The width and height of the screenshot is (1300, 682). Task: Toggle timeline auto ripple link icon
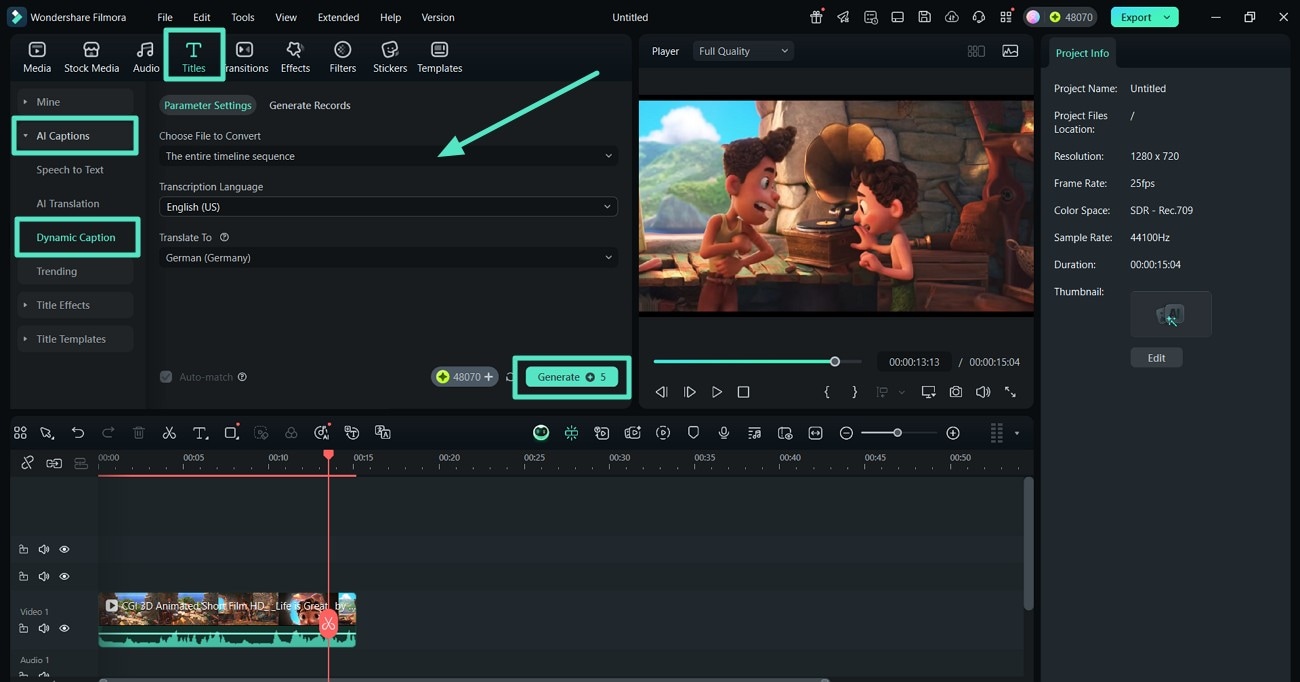click(54, 463)
